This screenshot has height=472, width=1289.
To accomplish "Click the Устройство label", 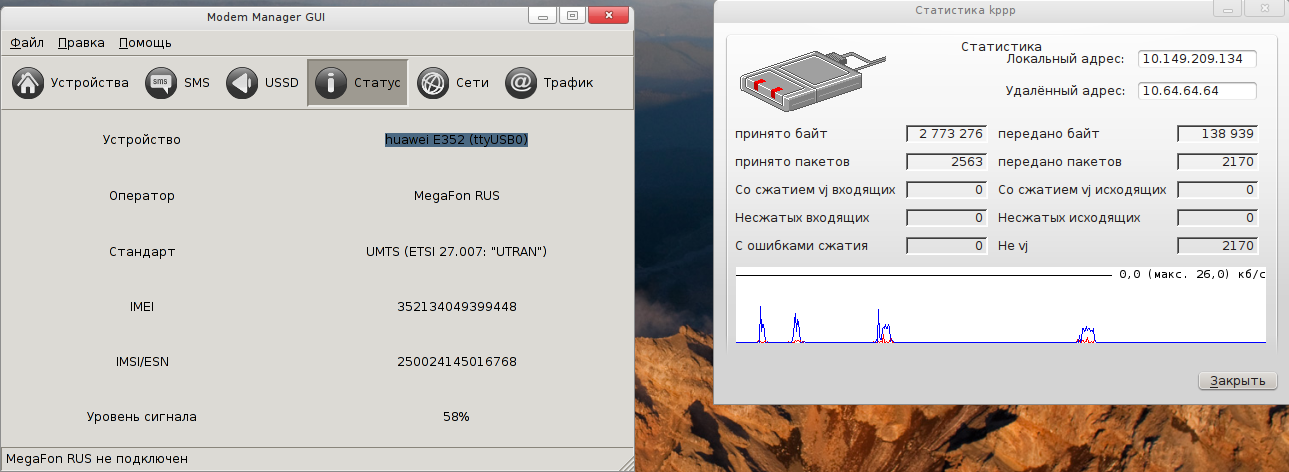I will point(142,140).
